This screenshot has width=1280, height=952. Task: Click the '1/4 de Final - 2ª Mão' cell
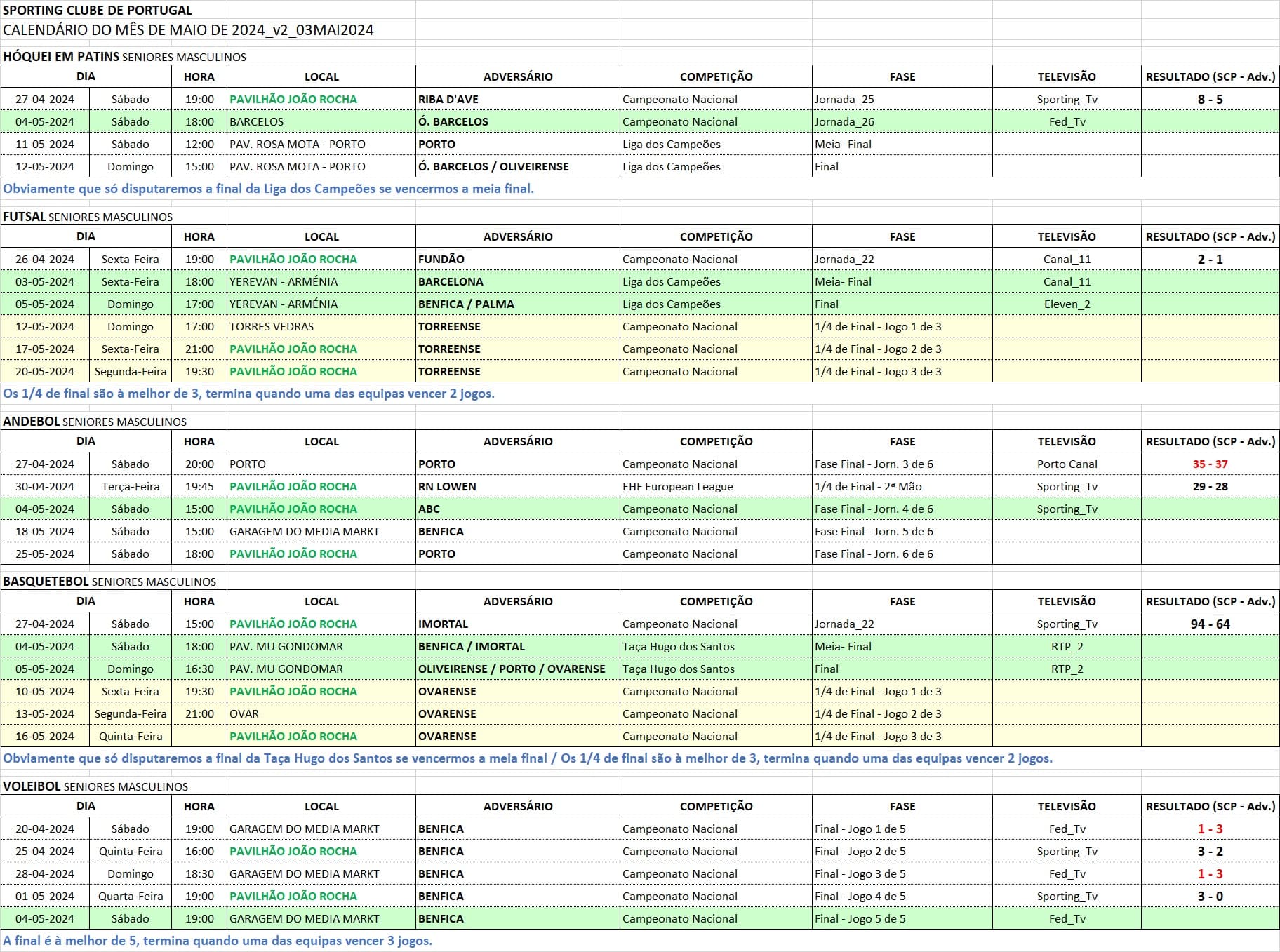(x=902, y=486)
